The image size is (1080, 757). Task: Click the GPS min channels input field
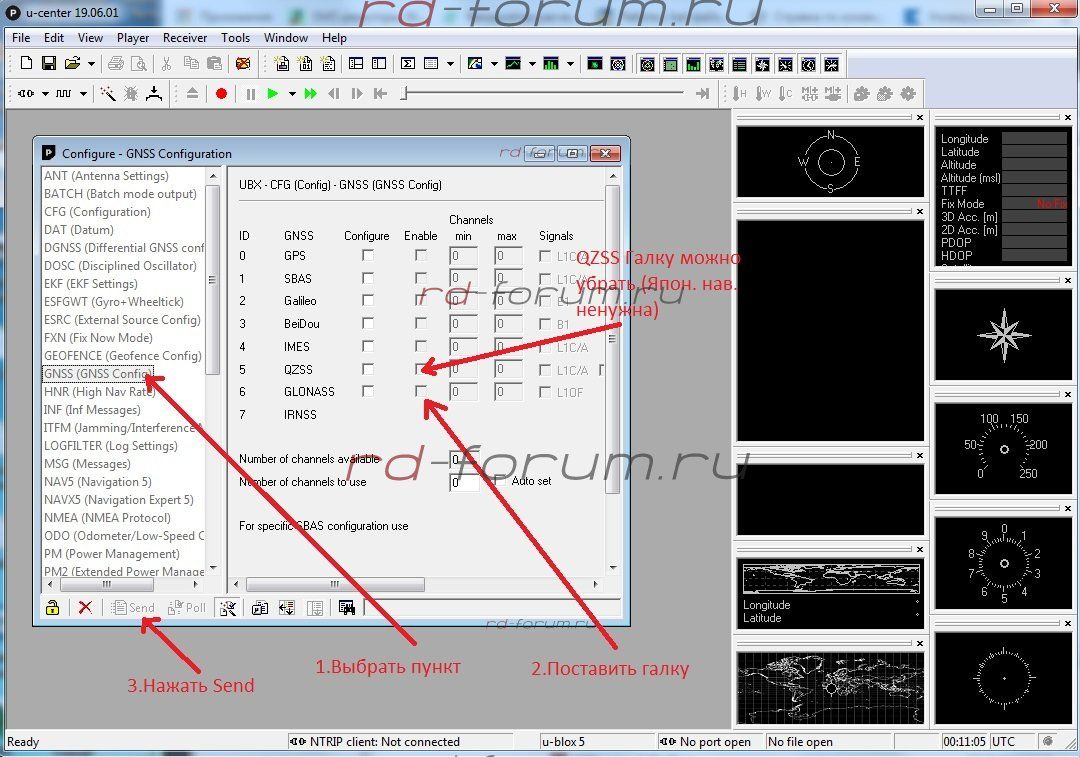pyautogui.click(x=463, y=256)
